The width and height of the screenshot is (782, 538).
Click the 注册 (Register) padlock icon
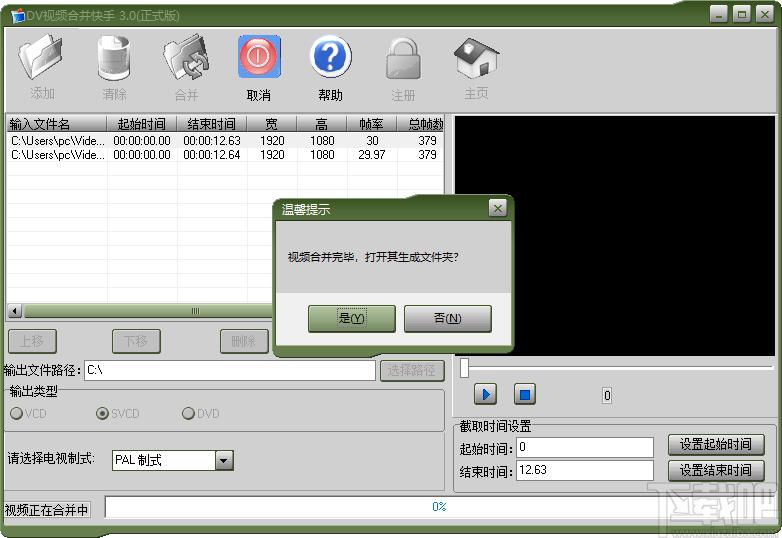tap(403, 58)
